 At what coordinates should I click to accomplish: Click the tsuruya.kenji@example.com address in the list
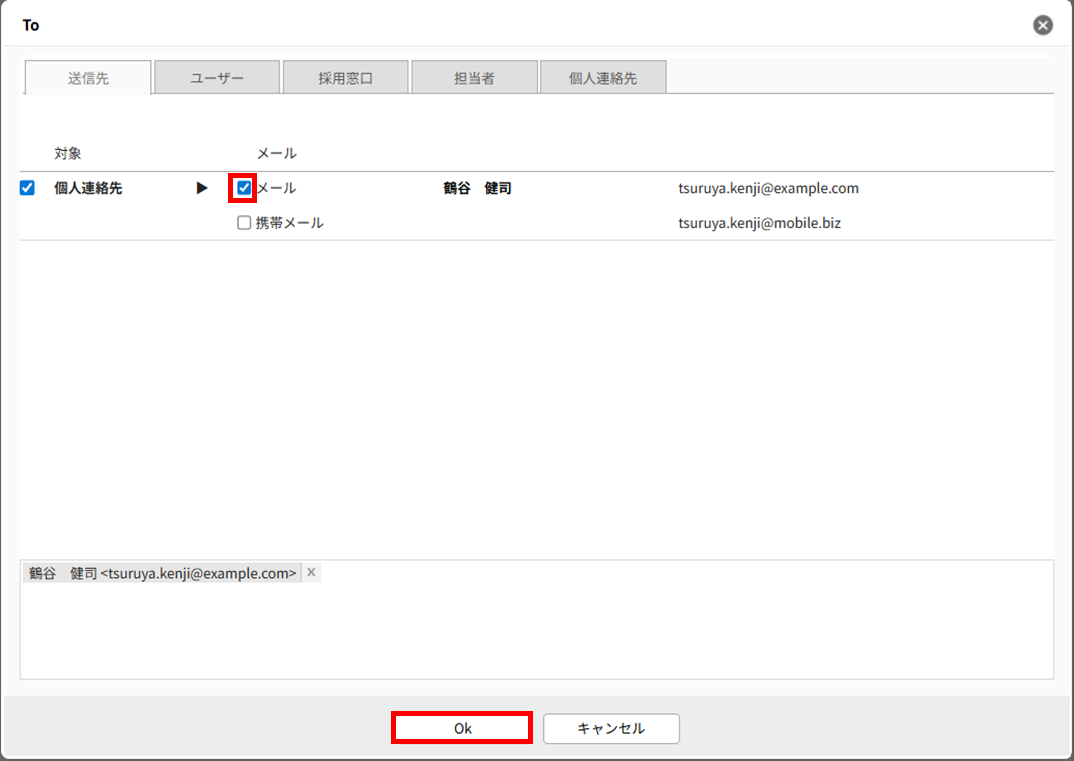point(767,188)
